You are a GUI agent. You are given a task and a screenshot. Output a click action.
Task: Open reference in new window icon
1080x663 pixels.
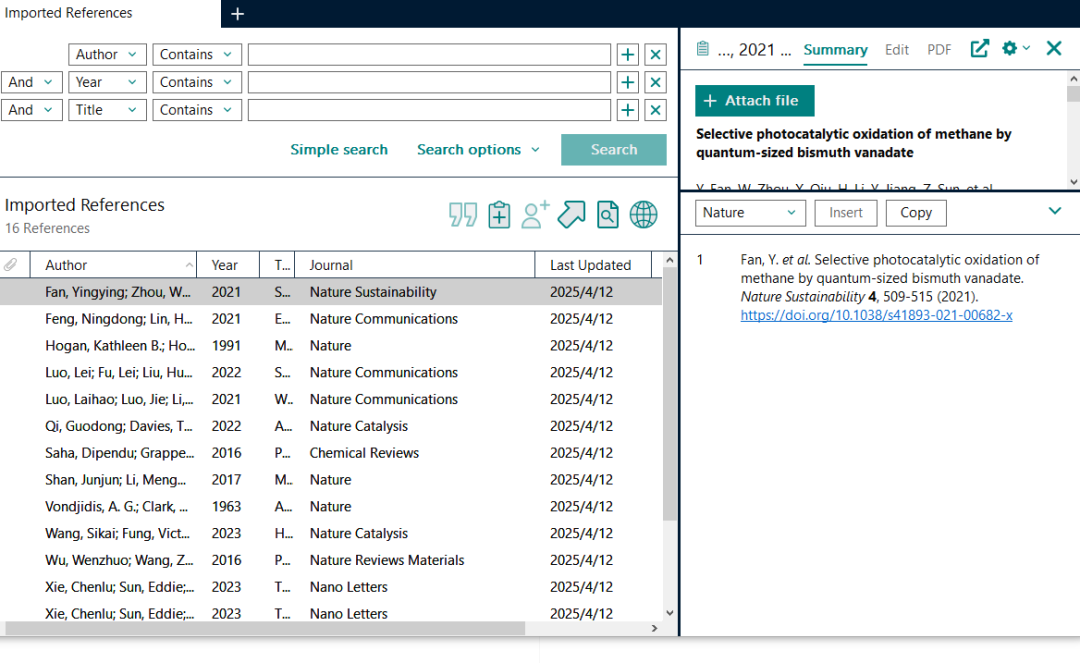980,49
